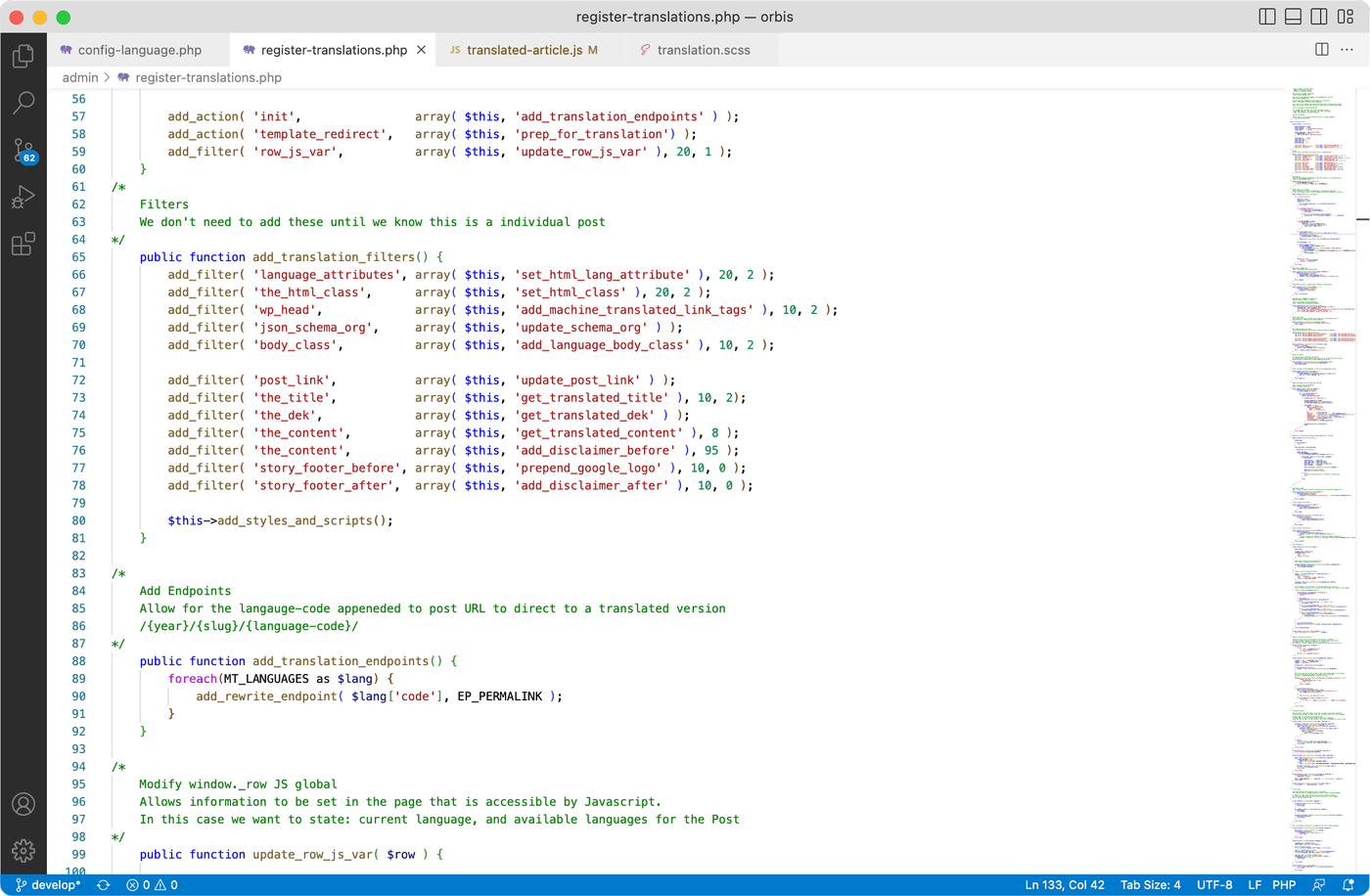Open the Manage gear icon
This screenshot has height=896, width=1370.
pos(23,850)
